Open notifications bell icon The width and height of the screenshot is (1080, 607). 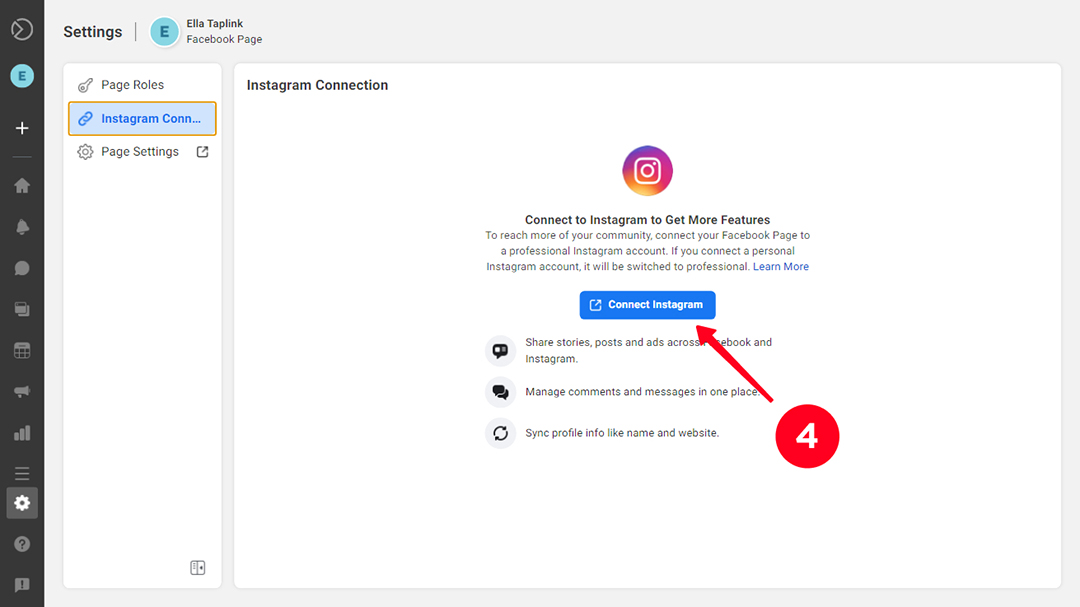click(22, 227)
